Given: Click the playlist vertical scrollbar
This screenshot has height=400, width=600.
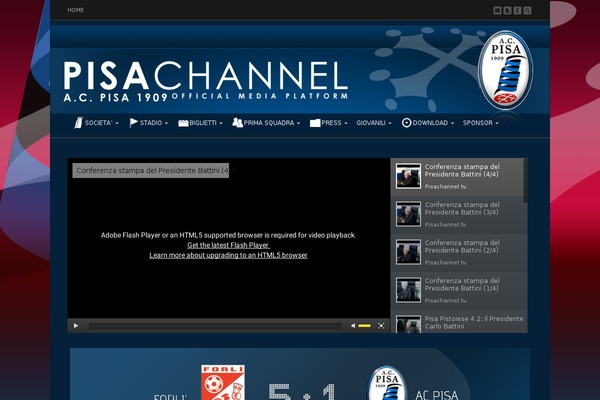Looking at the screenshot, I should [x=525, y=181].
